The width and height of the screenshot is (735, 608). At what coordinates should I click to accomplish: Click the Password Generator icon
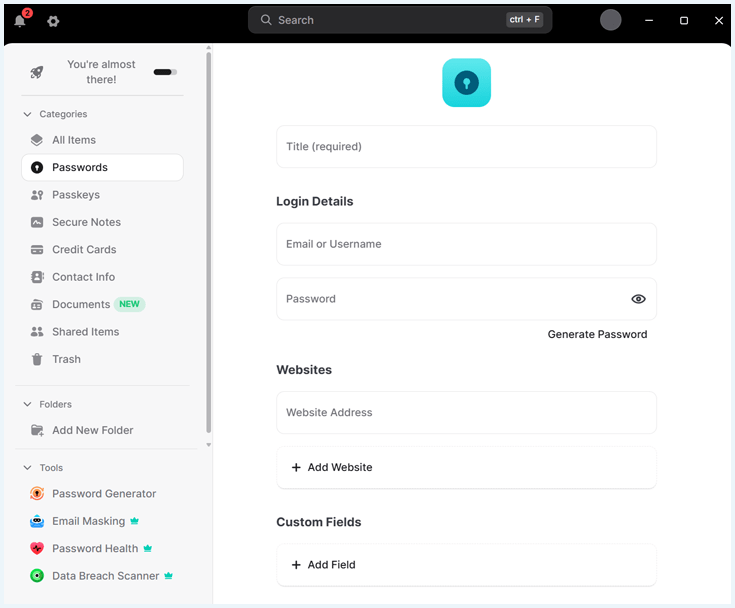[x=37, y=494]
